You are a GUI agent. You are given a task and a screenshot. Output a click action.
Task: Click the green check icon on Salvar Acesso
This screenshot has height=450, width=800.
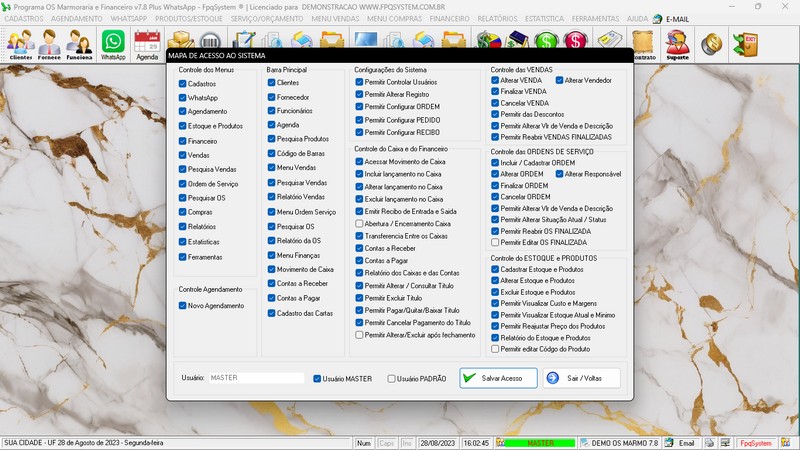point(469,378)
